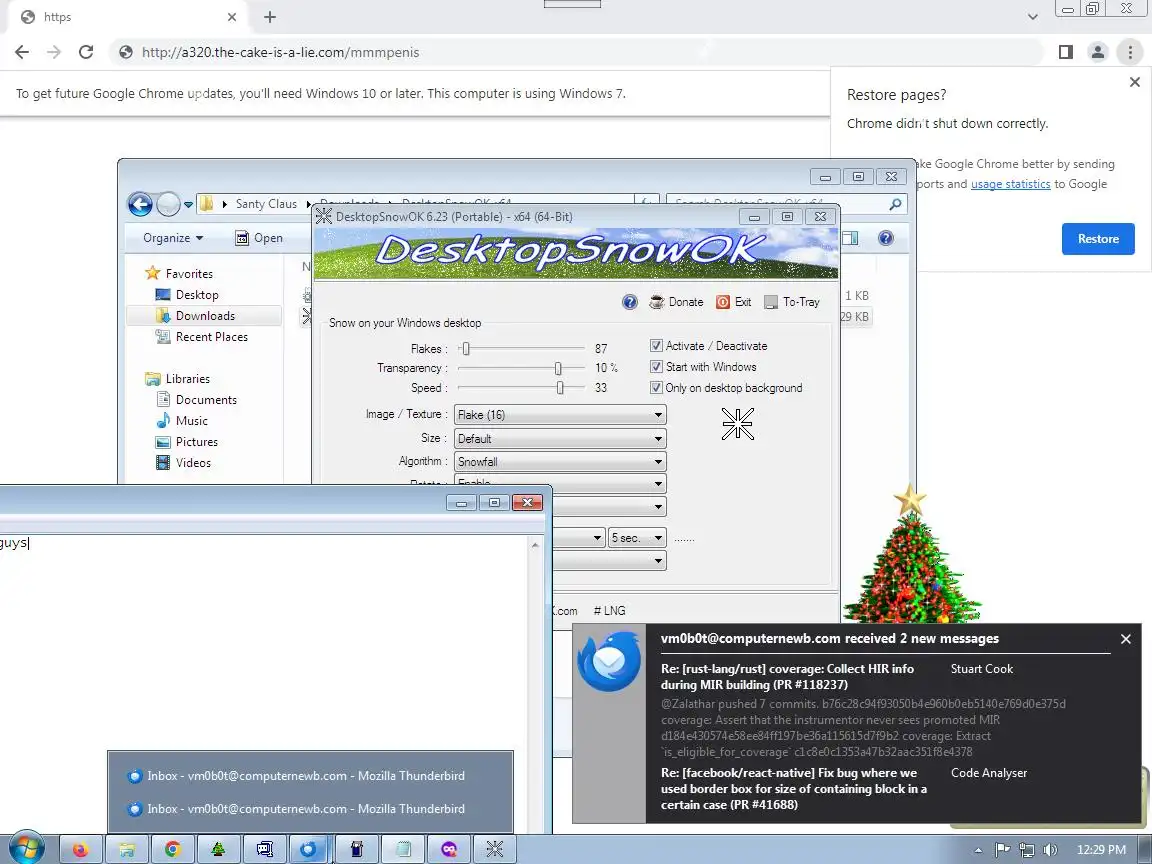Go back in Chrome
The width and height of the screenshot is (1152, 864).
coord(22,52)
